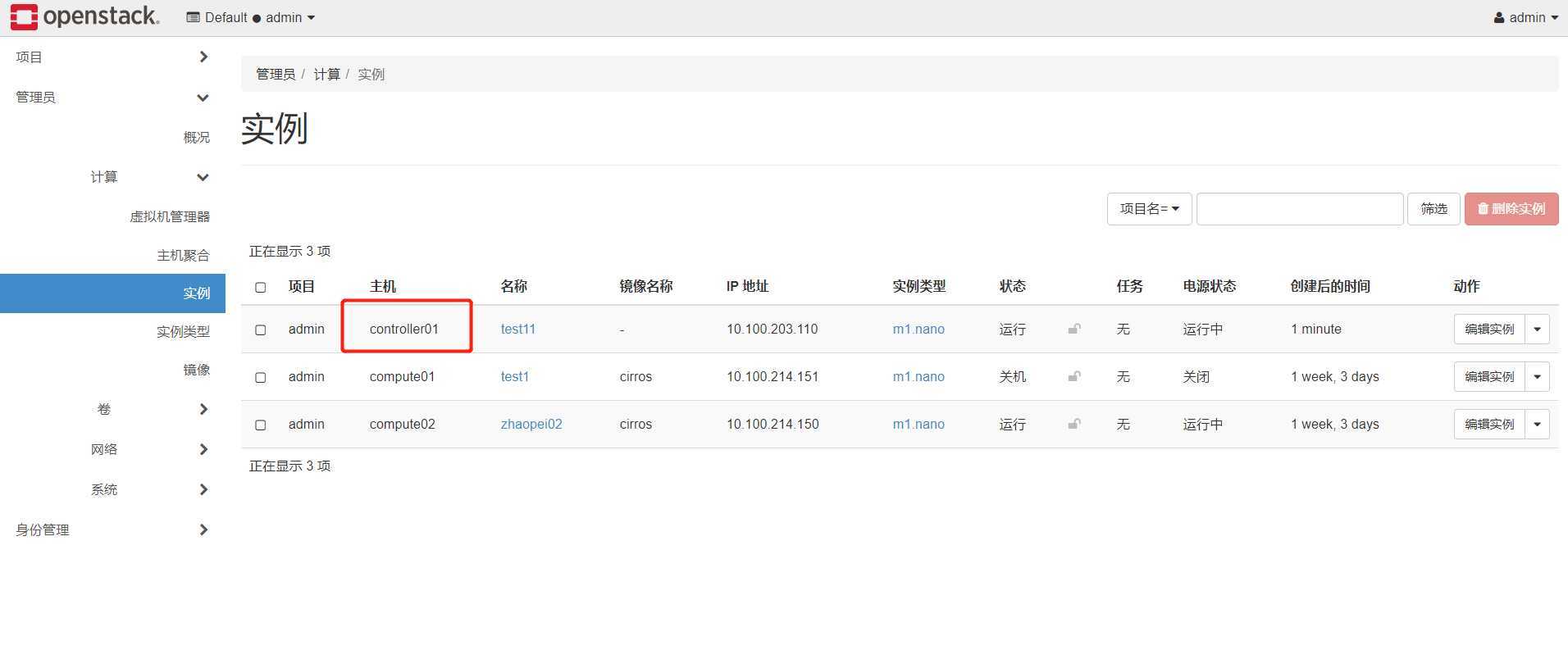This screenshot has height=659, width=1568.
Task: Expand the 网络 sidebar group
Action: click(149, 449)
